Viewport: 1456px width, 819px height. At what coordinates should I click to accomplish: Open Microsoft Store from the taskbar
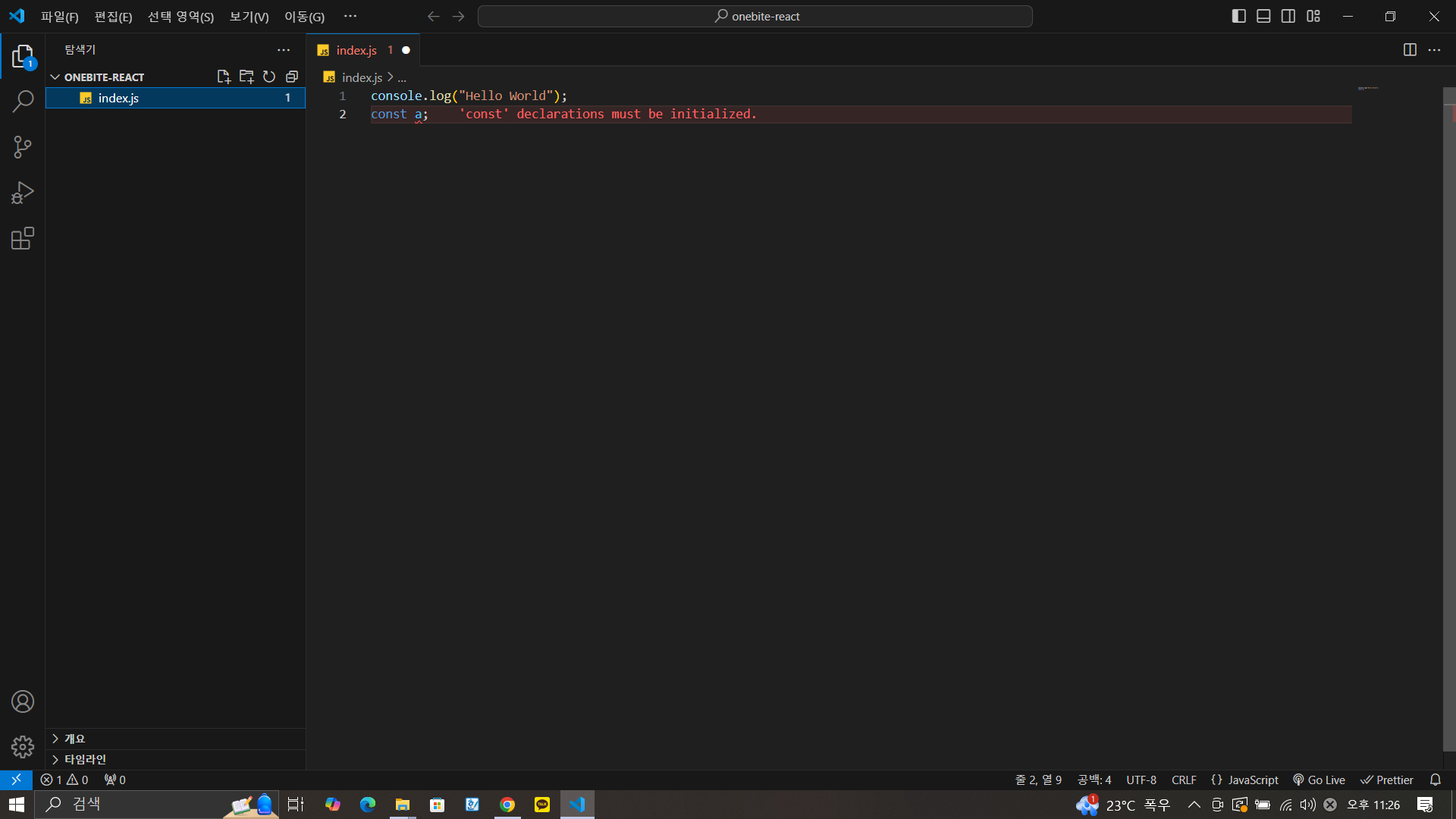[x=438, y=805]
